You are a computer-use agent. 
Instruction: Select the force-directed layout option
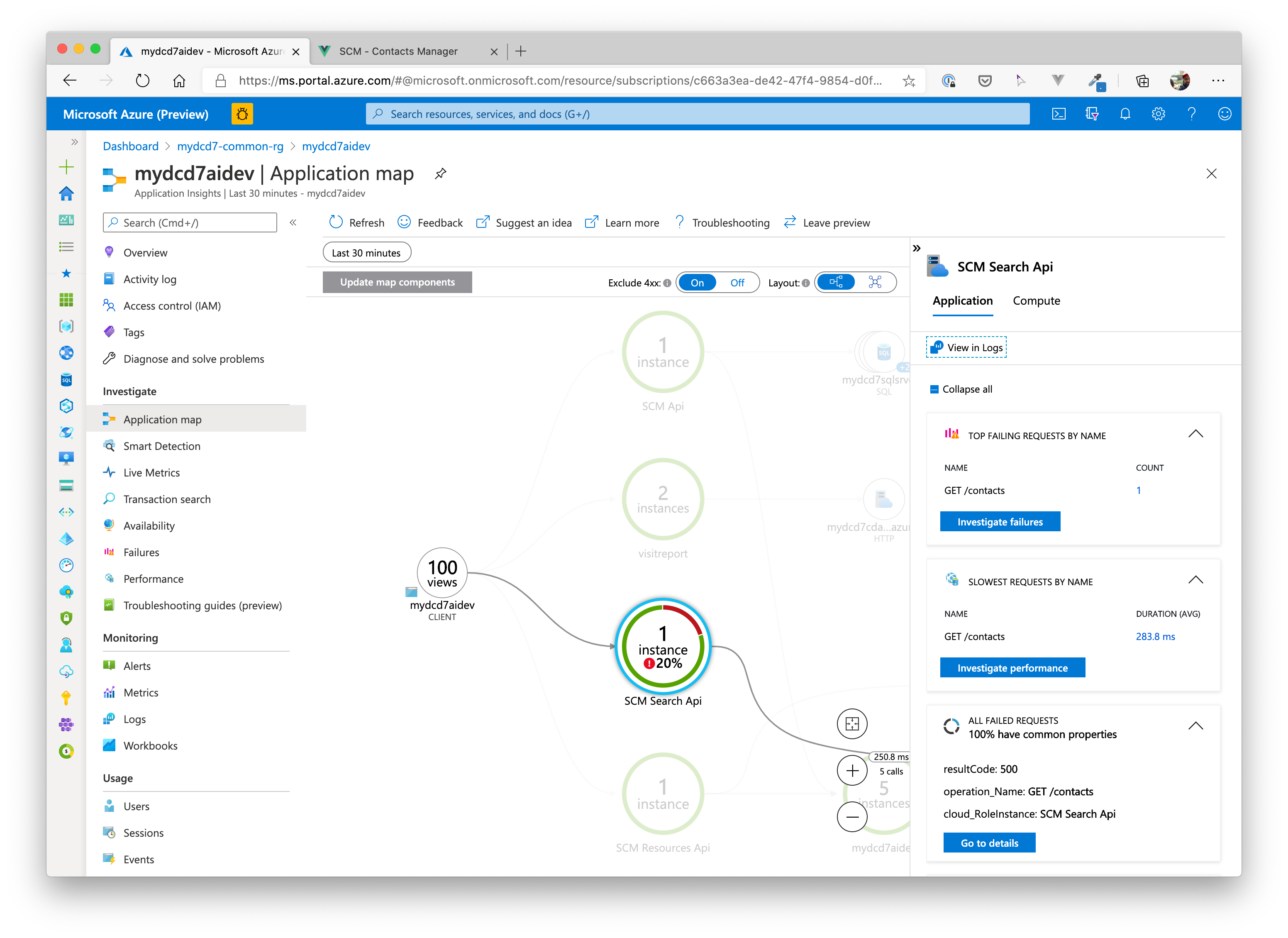875,282
